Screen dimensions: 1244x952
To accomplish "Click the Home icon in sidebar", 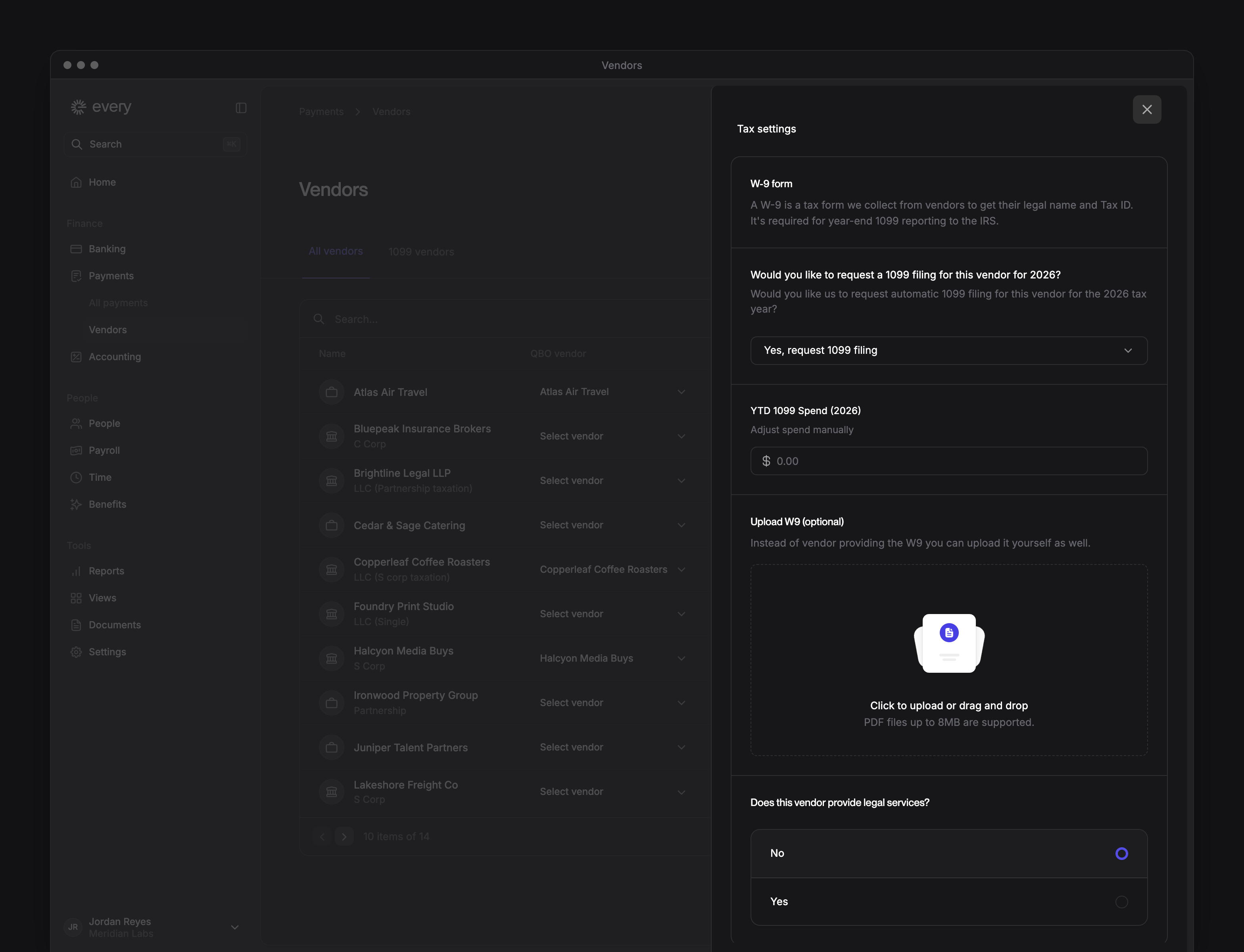I will coord(76,182).
